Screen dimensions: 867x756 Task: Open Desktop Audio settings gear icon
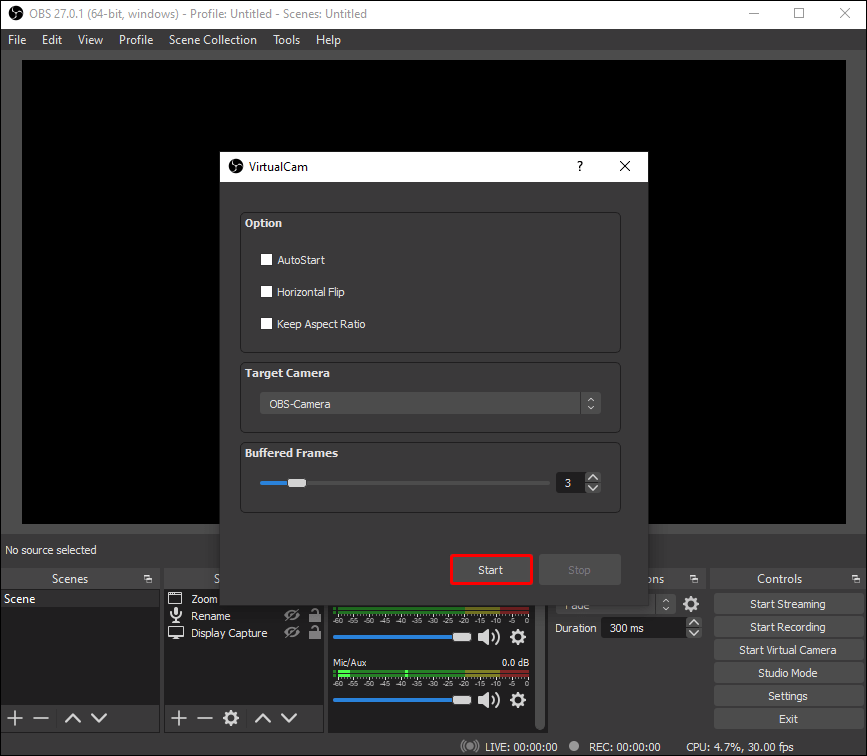517,637
